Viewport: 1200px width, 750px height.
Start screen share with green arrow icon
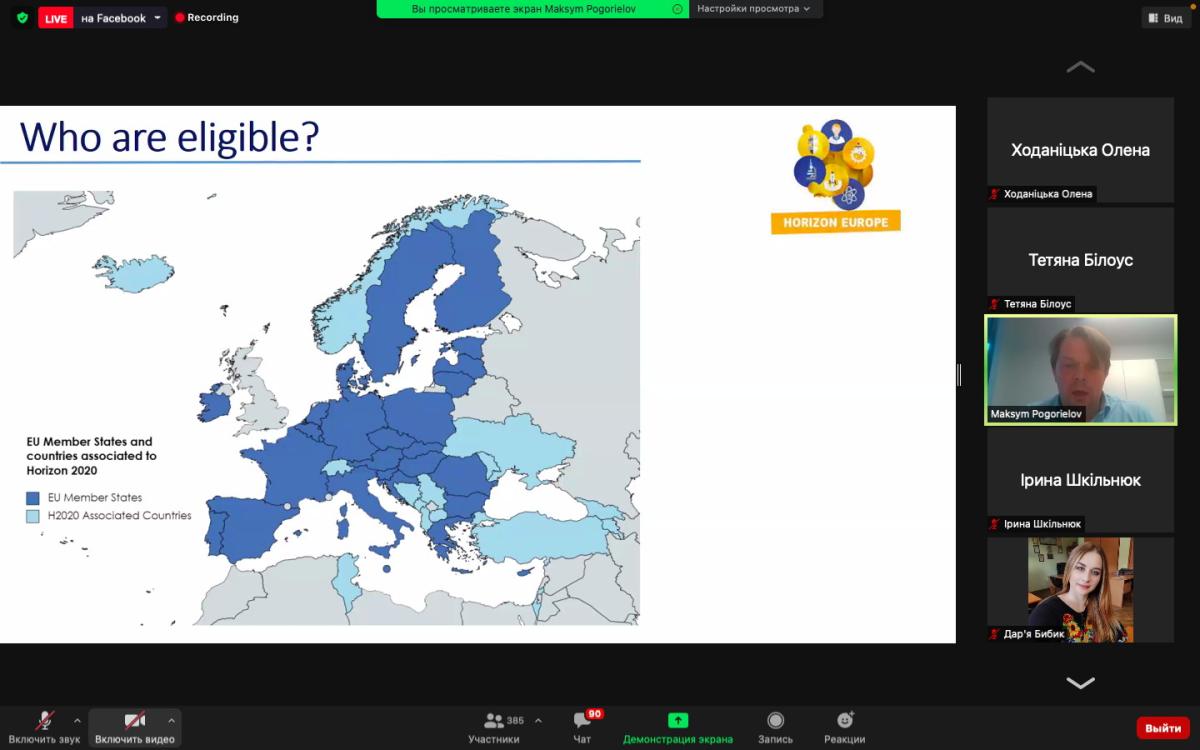tap(678, 721)
